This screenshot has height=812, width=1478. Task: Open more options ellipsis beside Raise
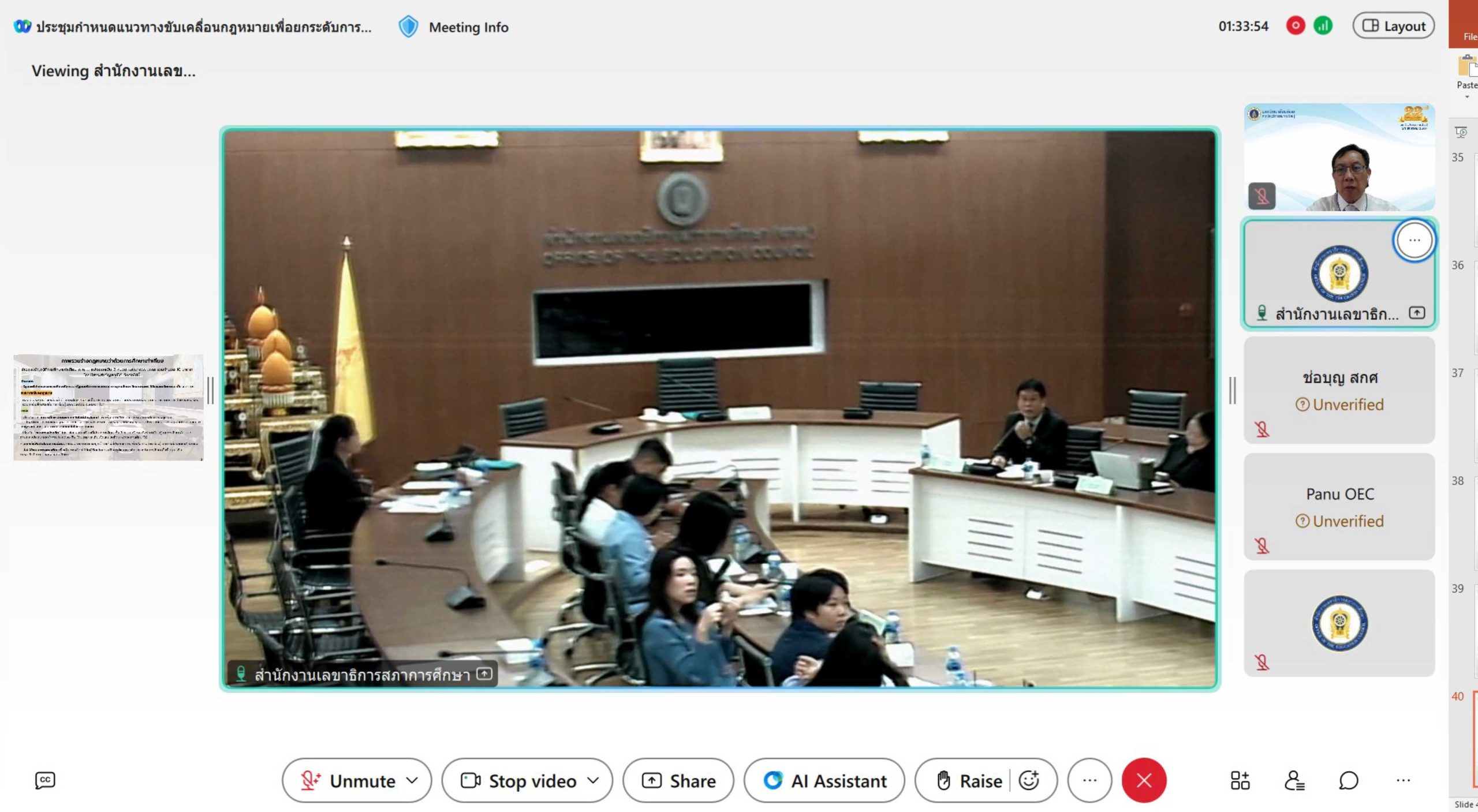(x=1089, y=780)
